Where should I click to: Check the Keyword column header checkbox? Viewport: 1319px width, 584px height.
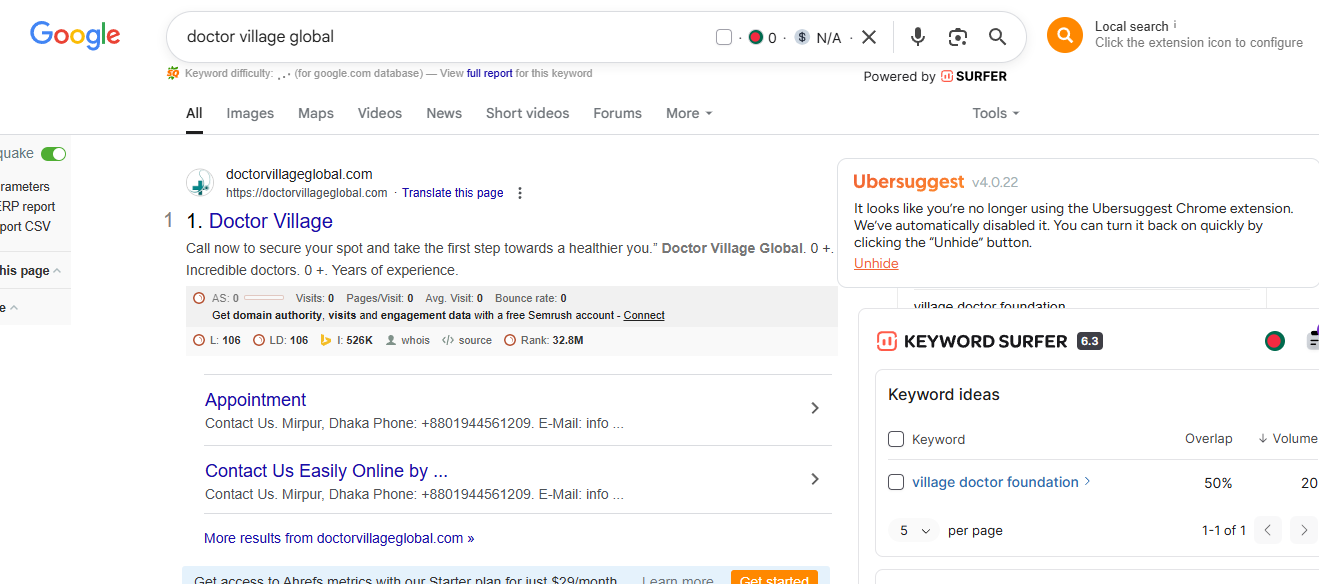coord(896,439)
